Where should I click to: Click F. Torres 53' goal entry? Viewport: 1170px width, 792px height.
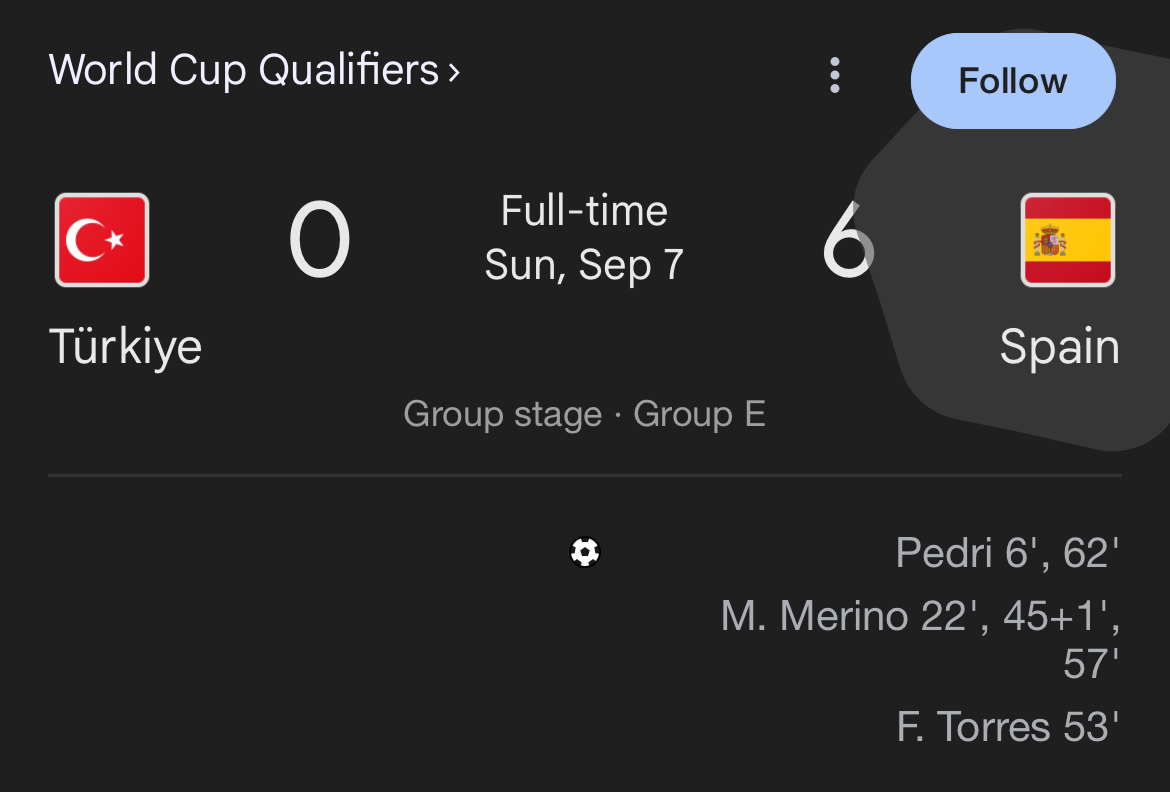1008,726
